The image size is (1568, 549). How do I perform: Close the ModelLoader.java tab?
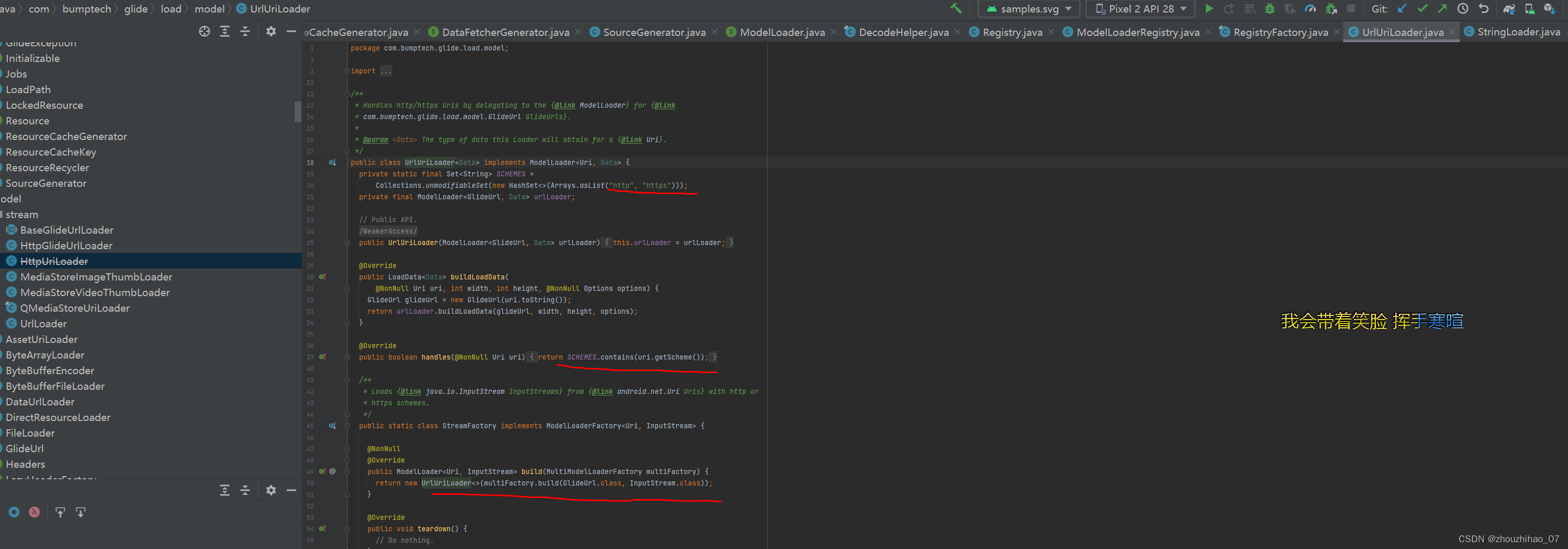click(834, 32)
